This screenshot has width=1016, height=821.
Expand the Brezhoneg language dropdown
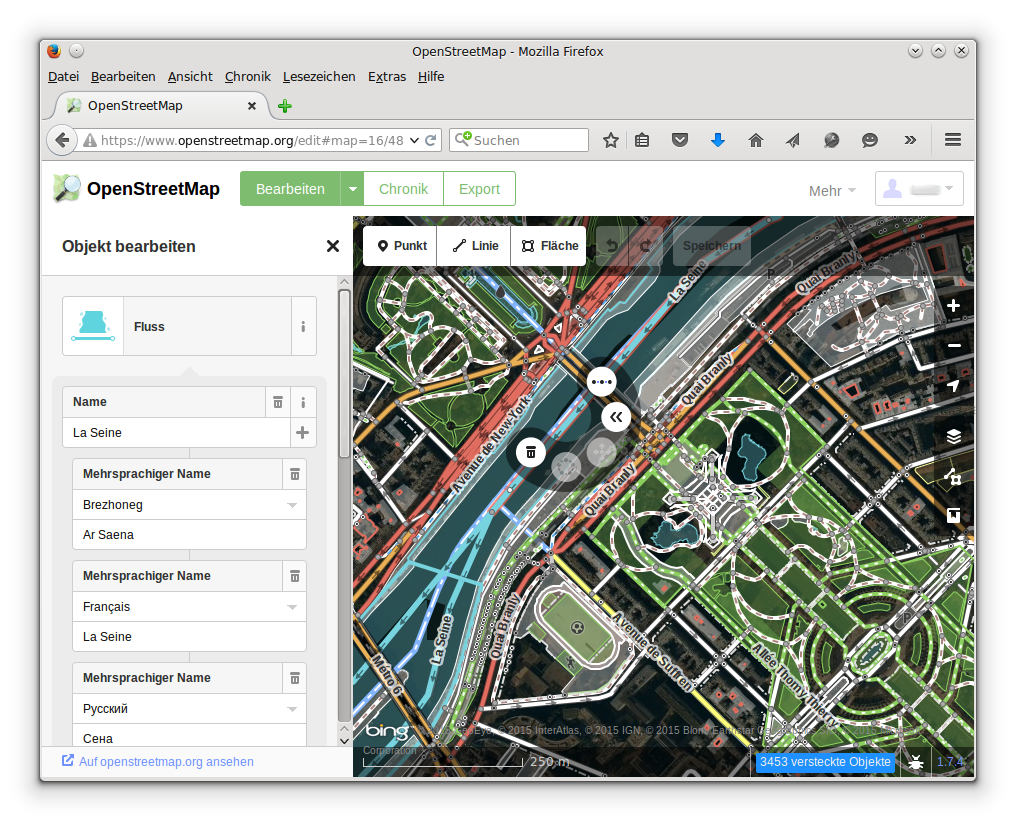click(x=292, y=505)
